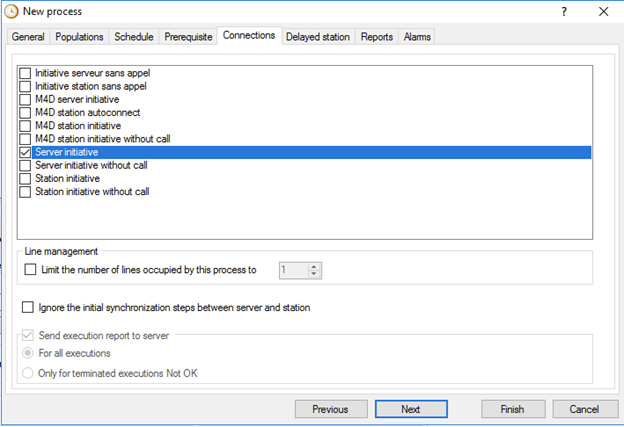Screen dimensions: 624x427
Task: Close the New process dialog
Action: (x=602, y=12)
